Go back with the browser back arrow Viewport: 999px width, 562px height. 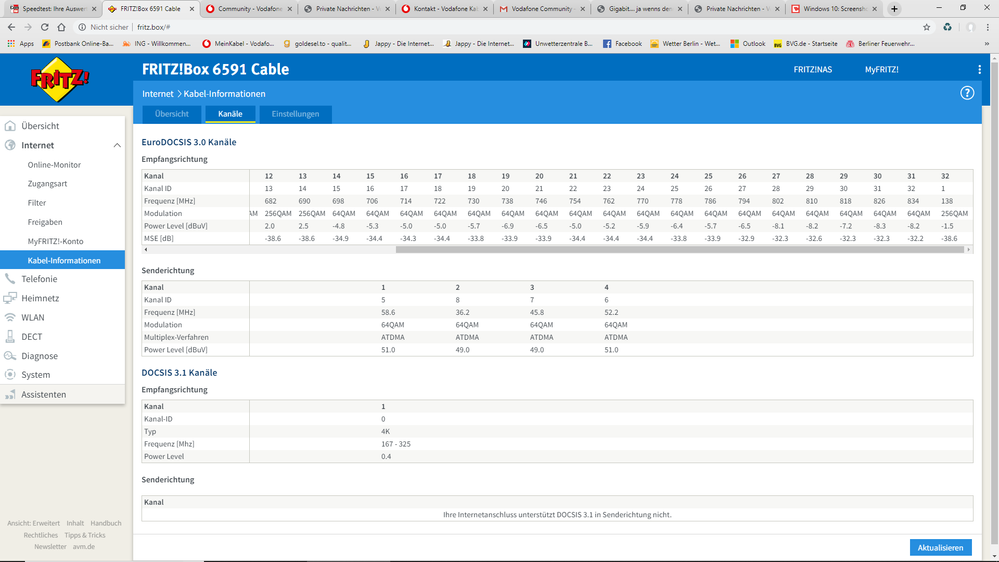pos(11,27)
